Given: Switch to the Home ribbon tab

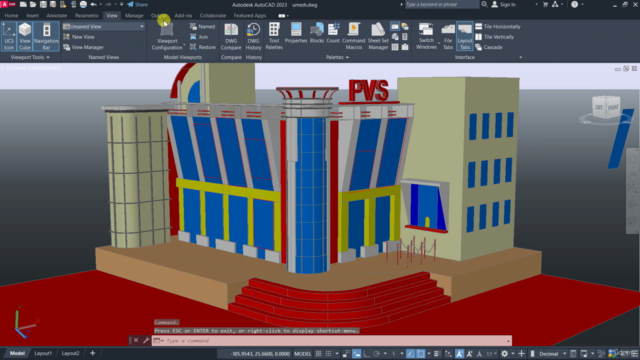Looking at the screenshot, I should pyautogui.click(x=11, y=16).
